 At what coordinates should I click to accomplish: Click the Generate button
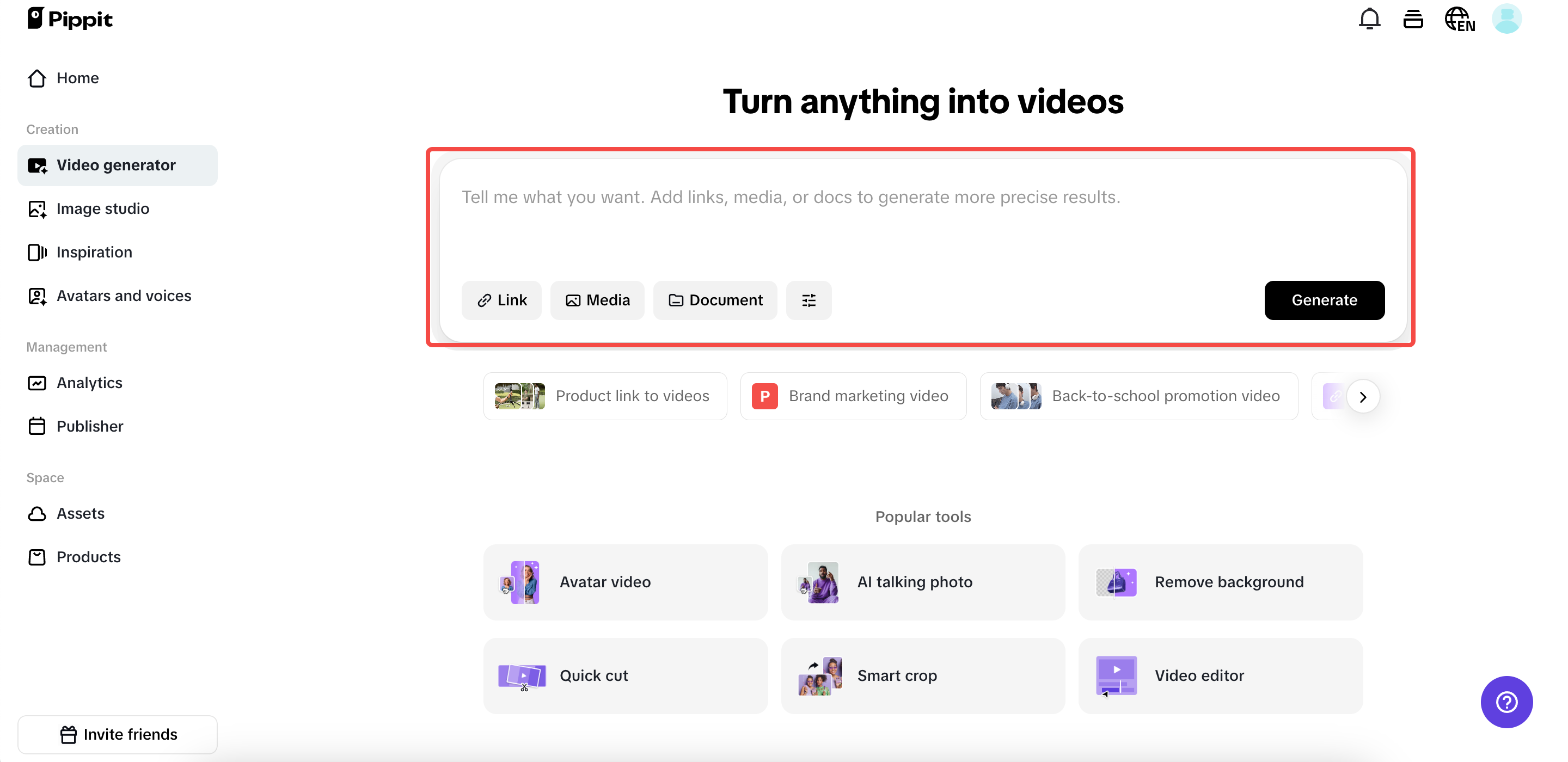pyautogui.click(x=1325, y=300)
